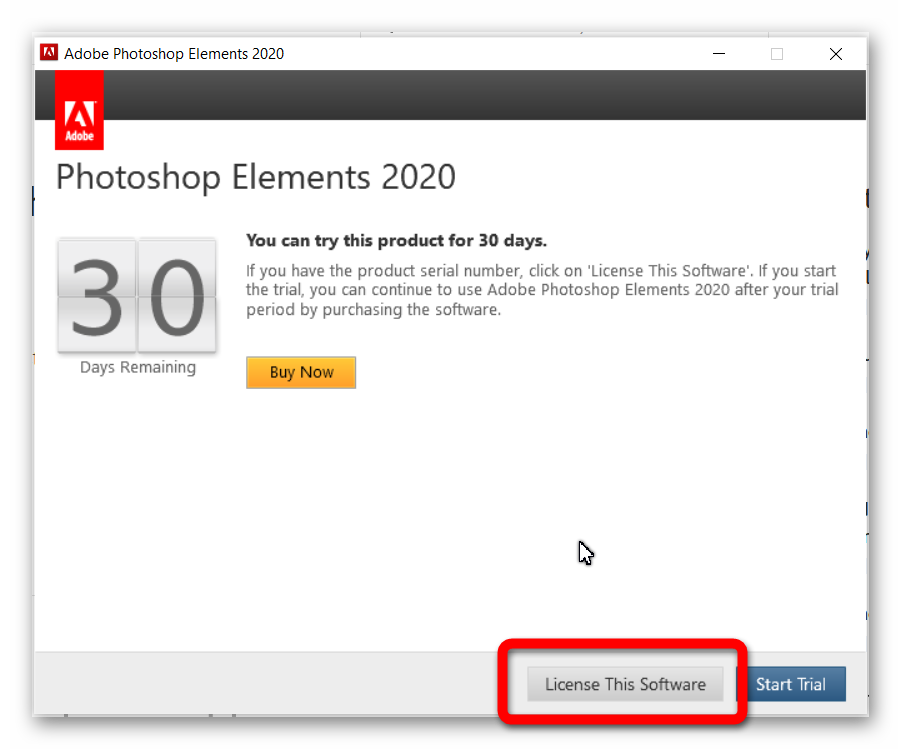Click the disabled maximize window button

[x=777, y=54]
